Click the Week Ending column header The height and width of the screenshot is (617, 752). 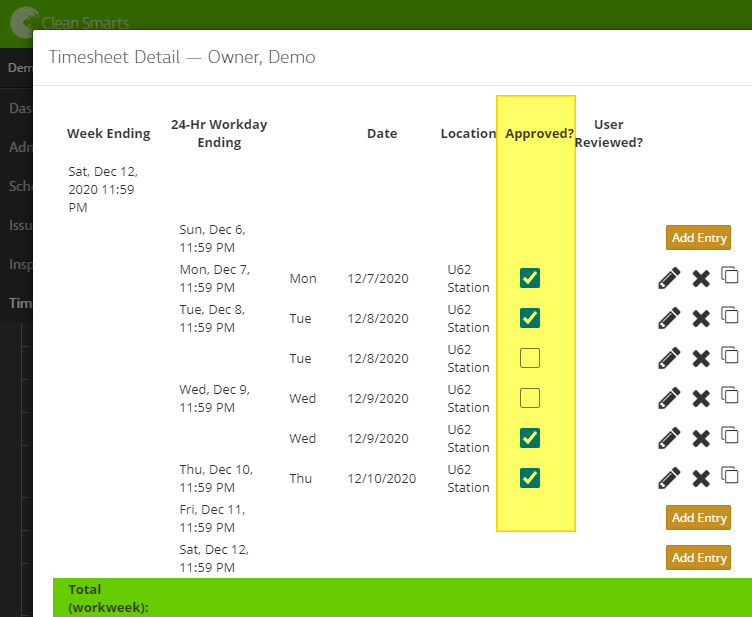108,133
